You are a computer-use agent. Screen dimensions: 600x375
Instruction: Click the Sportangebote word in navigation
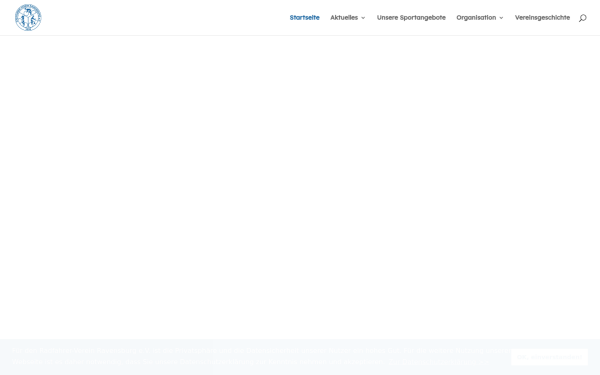[x=422, y=18]
